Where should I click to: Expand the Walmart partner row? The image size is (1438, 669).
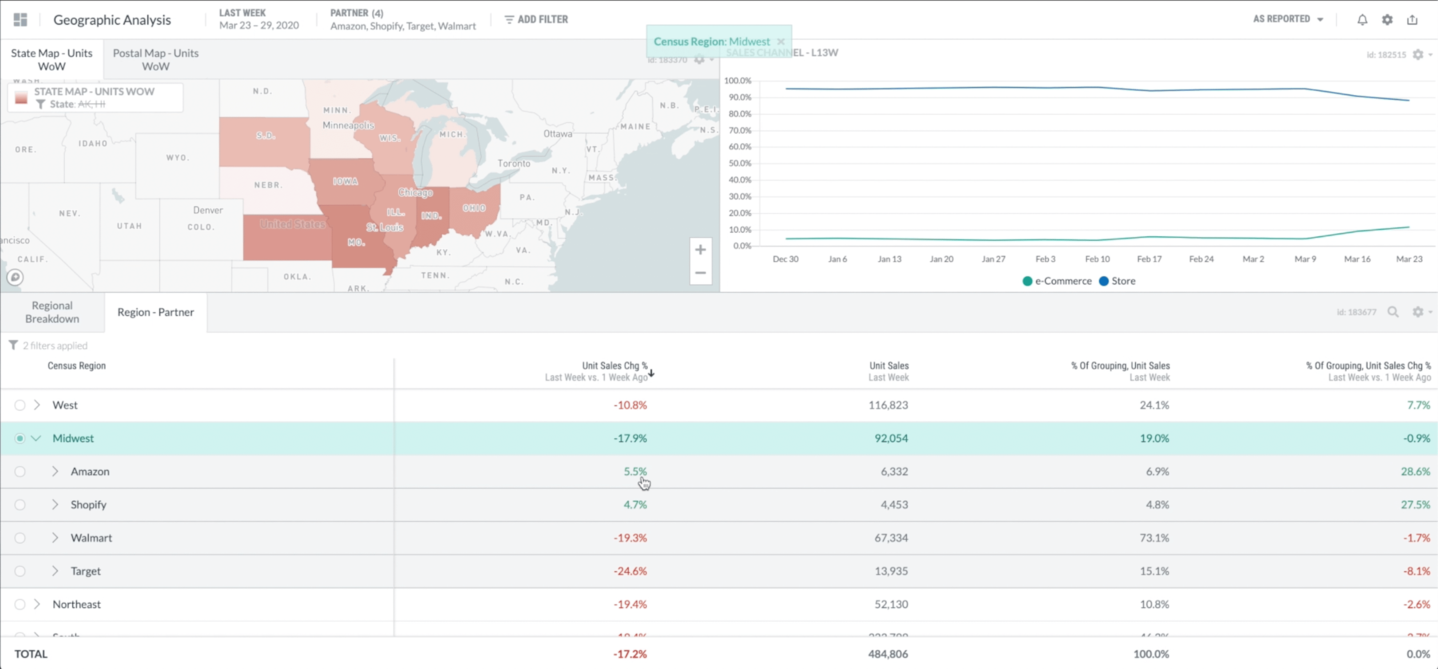55,537
